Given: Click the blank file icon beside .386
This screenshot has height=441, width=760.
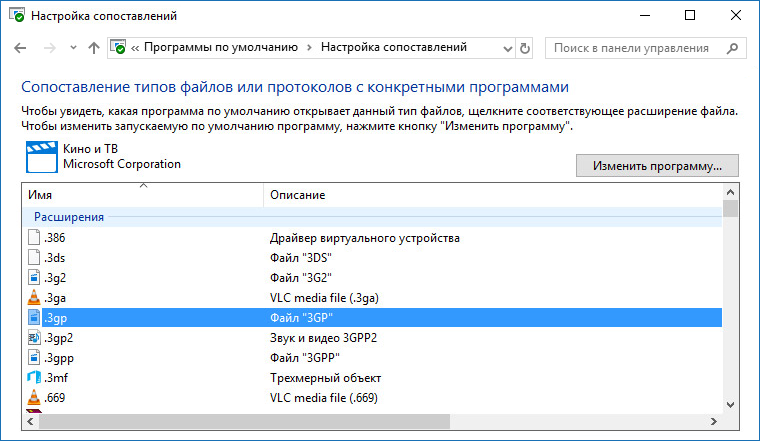Looking at the screenshot, I should (33, 237).
